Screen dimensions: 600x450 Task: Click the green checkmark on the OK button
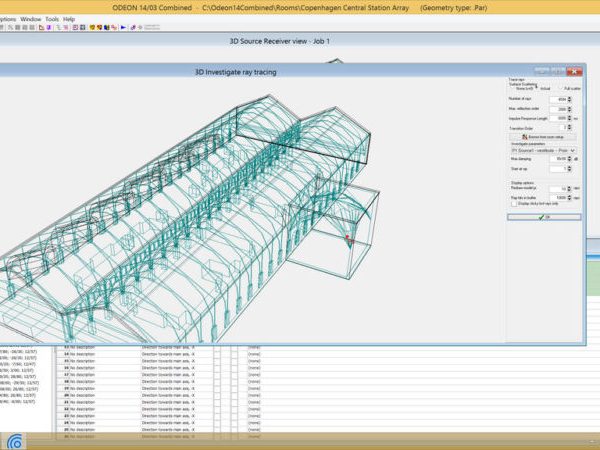tap(541, 216)
